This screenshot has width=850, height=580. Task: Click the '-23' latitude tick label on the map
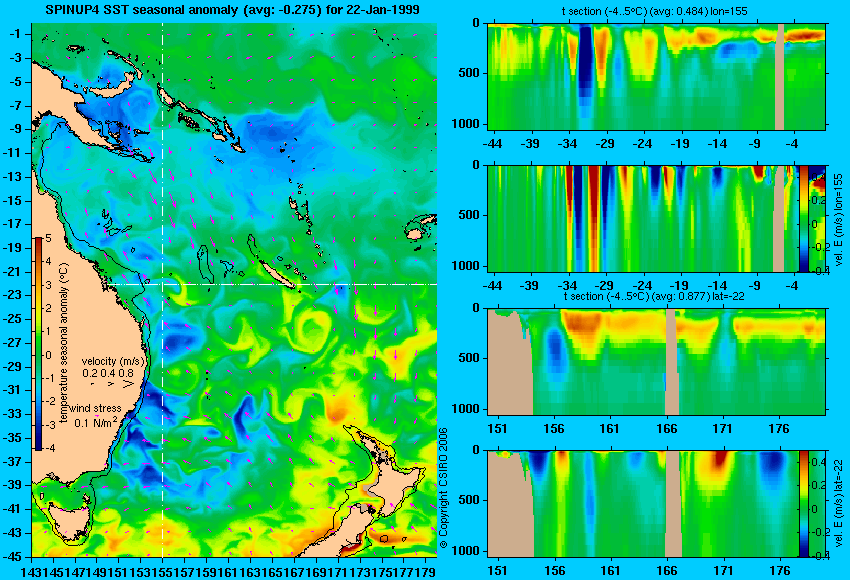[15, 295]
